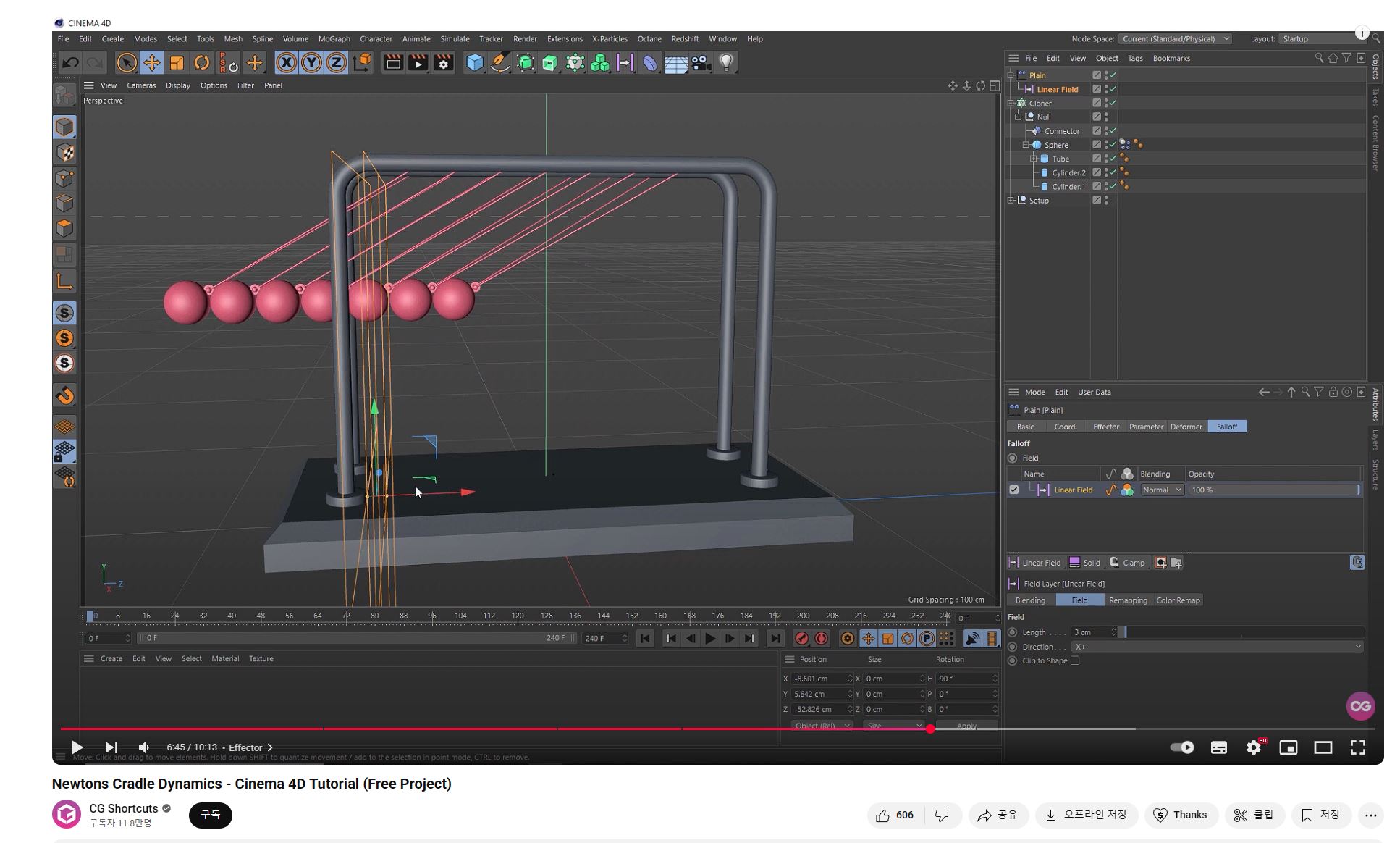Viewport: 1400px width, 843px height.
Task: Click Render to Picture Viewer icon
Action: pos(418,63)
